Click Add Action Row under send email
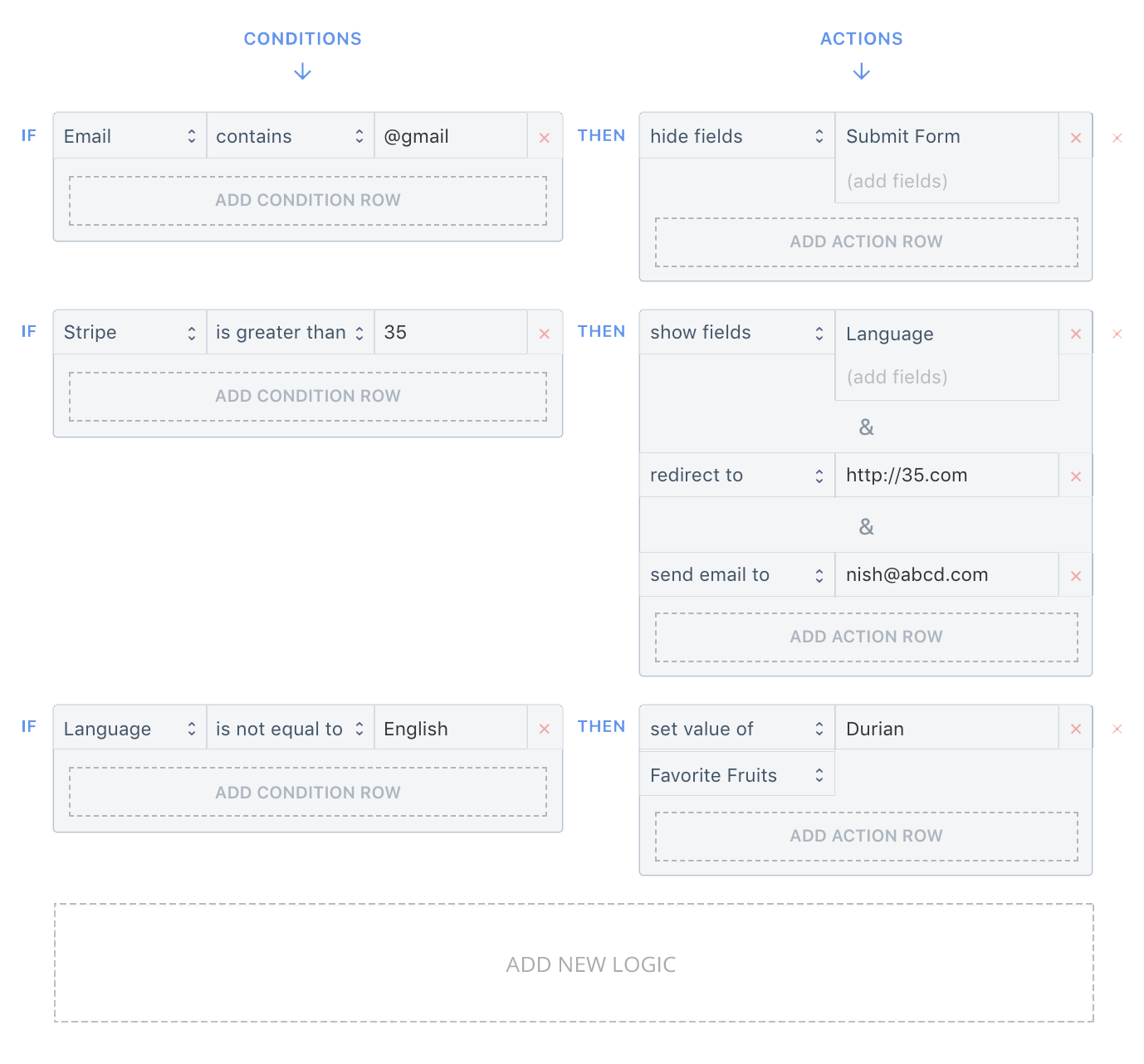 pos(866,637)
